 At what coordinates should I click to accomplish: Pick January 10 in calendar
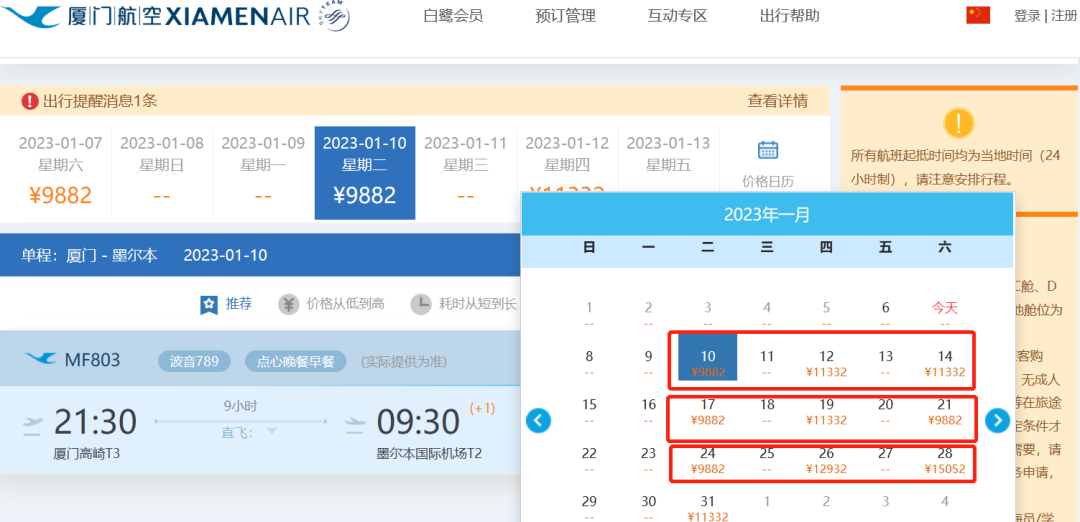click(708, 357)
